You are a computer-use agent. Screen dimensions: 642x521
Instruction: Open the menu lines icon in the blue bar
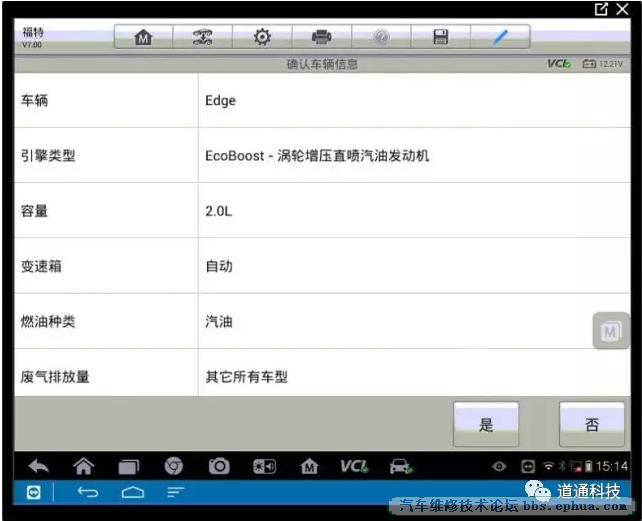pyautogui.click(x=176, y=492)
